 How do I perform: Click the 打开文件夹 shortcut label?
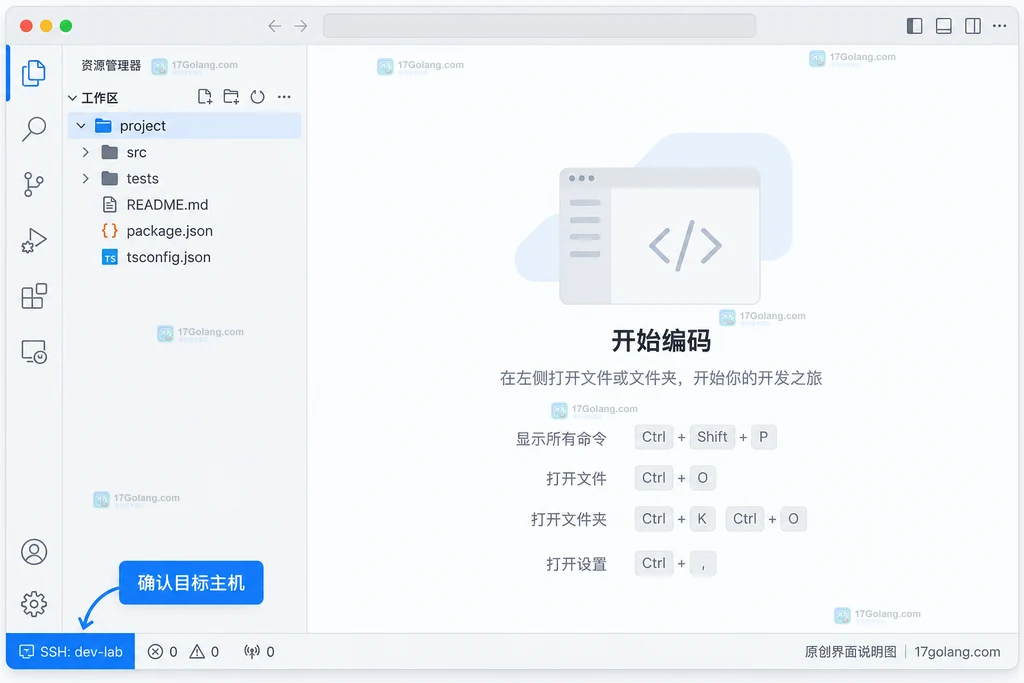click(569, 520)
